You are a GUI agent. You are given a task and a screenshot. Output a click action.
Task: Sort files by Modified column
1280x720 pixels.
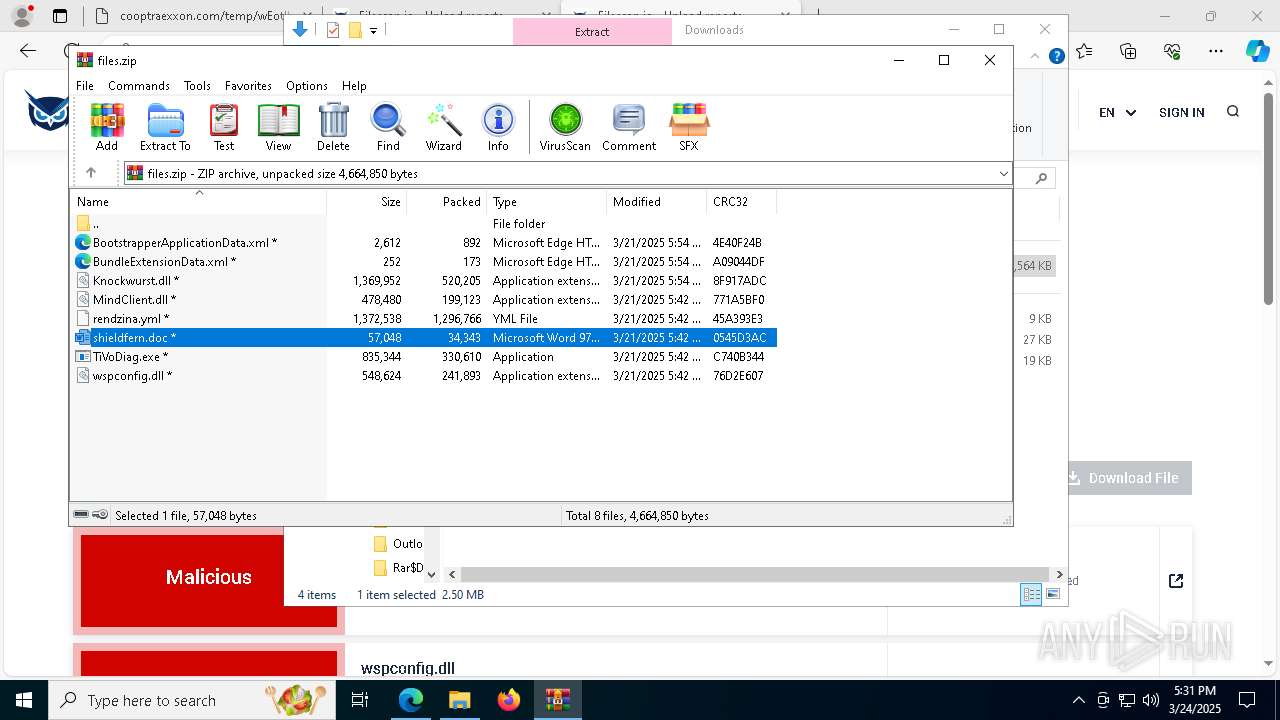656,201
